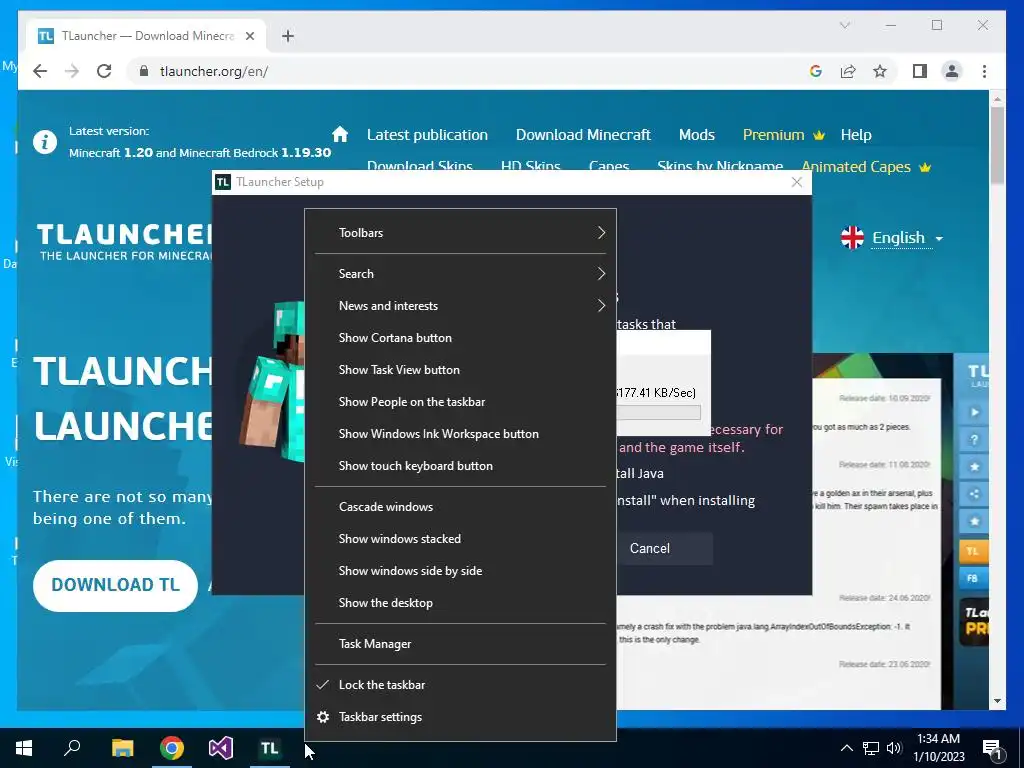
Task: Open the notification center icon
Action: tap(993, 748)
